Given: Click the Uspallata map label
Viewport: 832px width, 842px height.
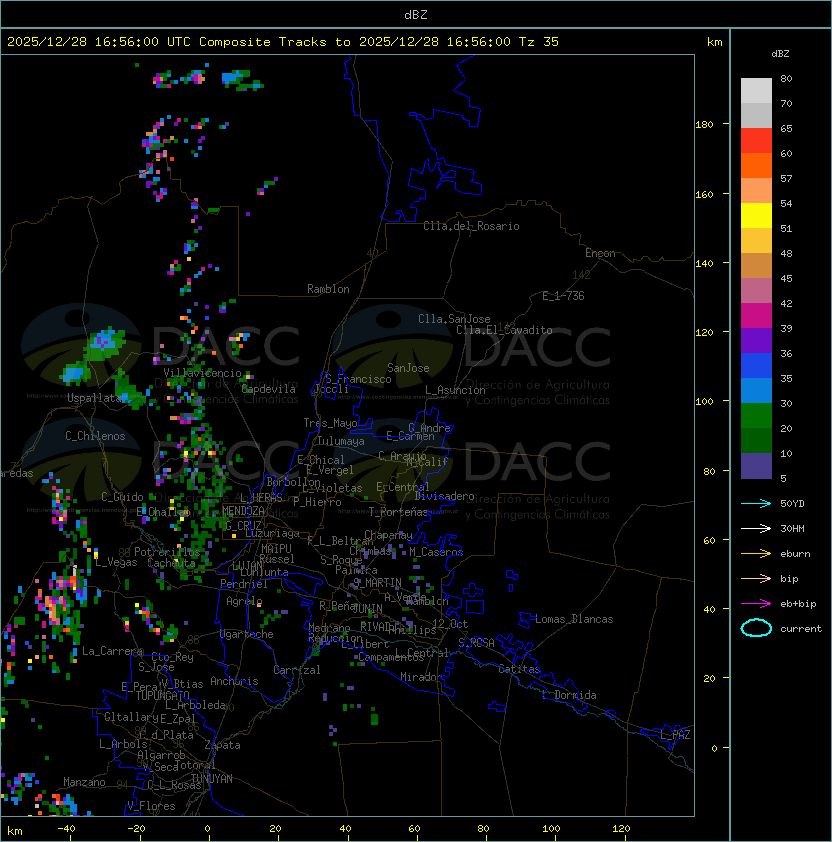Looking at the screenshot, I should pyautogui.click(x=95, y=398).
